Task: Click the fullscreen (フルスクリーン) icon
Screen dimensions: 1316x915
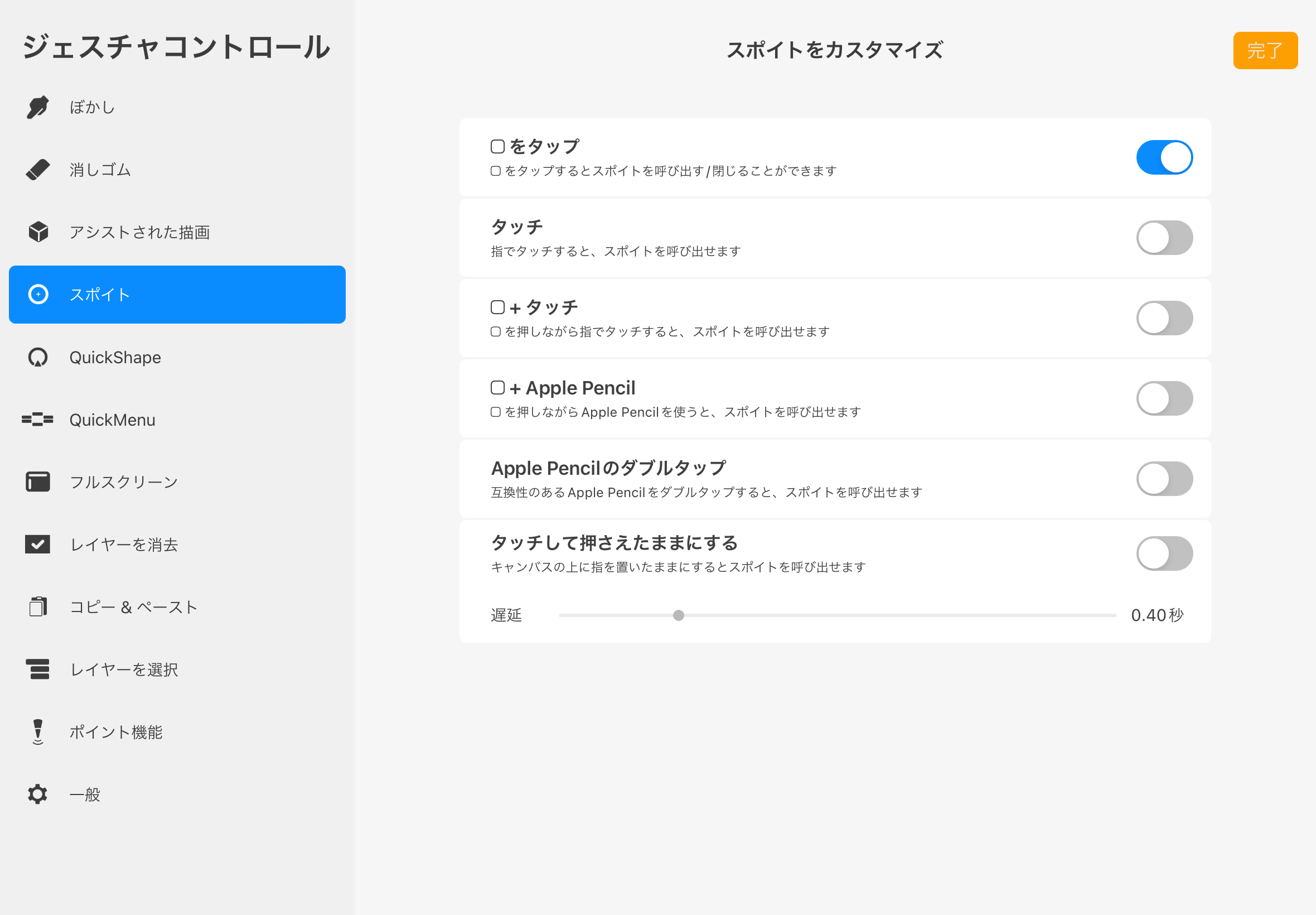Action: pos(38,482)
